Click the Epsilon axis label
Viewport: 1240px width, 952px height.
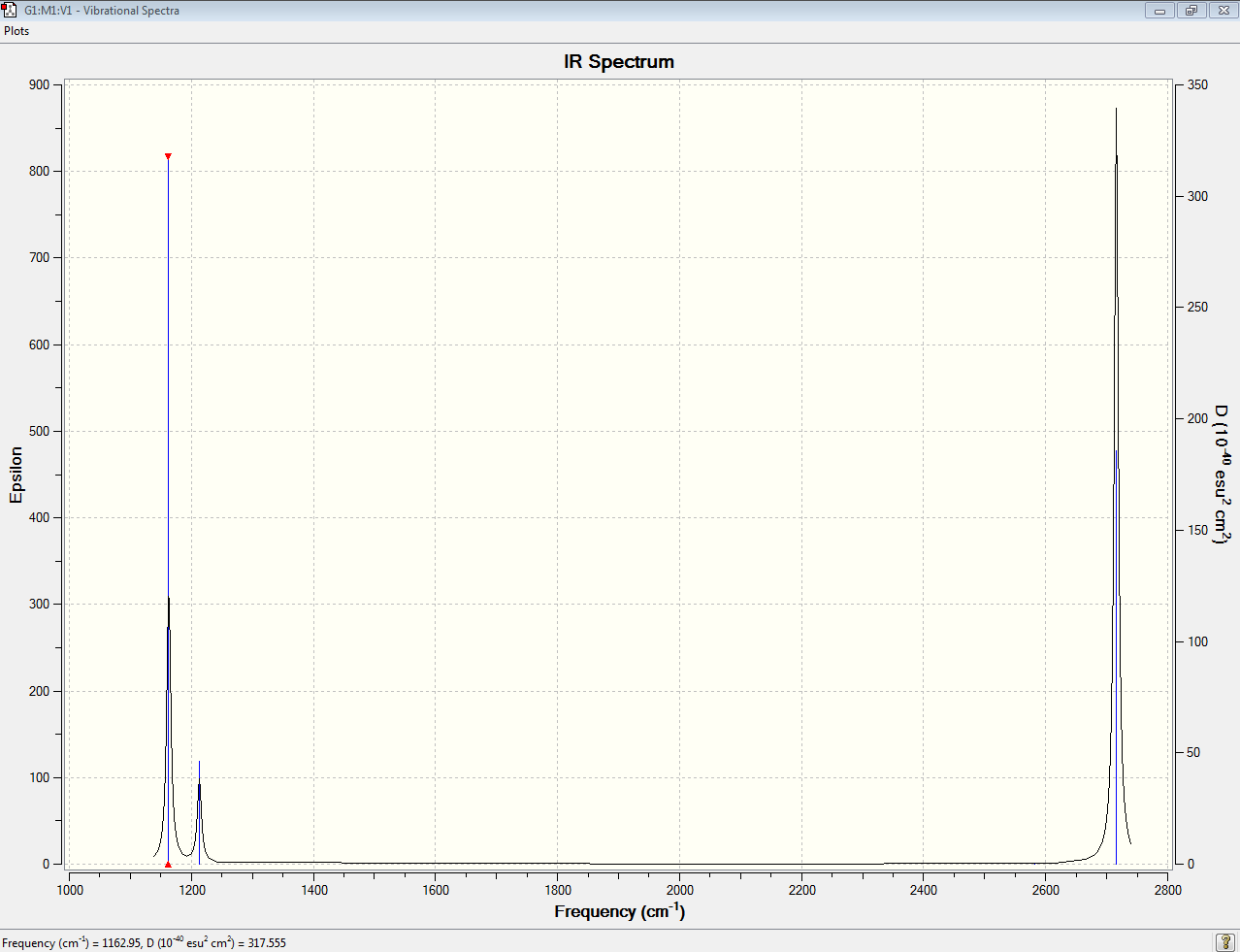[16, 475]
